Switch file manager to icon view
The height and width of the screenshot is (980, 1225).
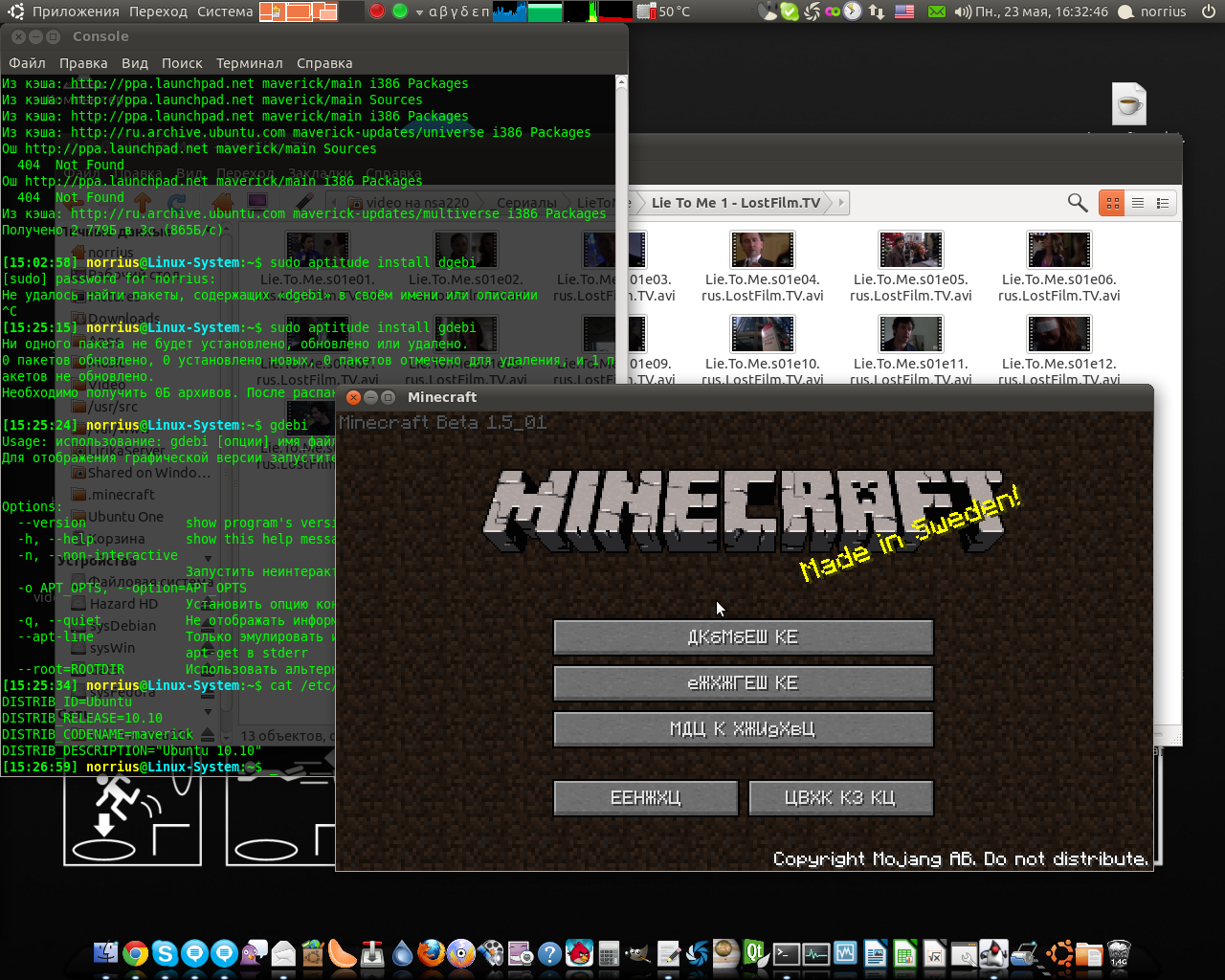[1112, 203]
